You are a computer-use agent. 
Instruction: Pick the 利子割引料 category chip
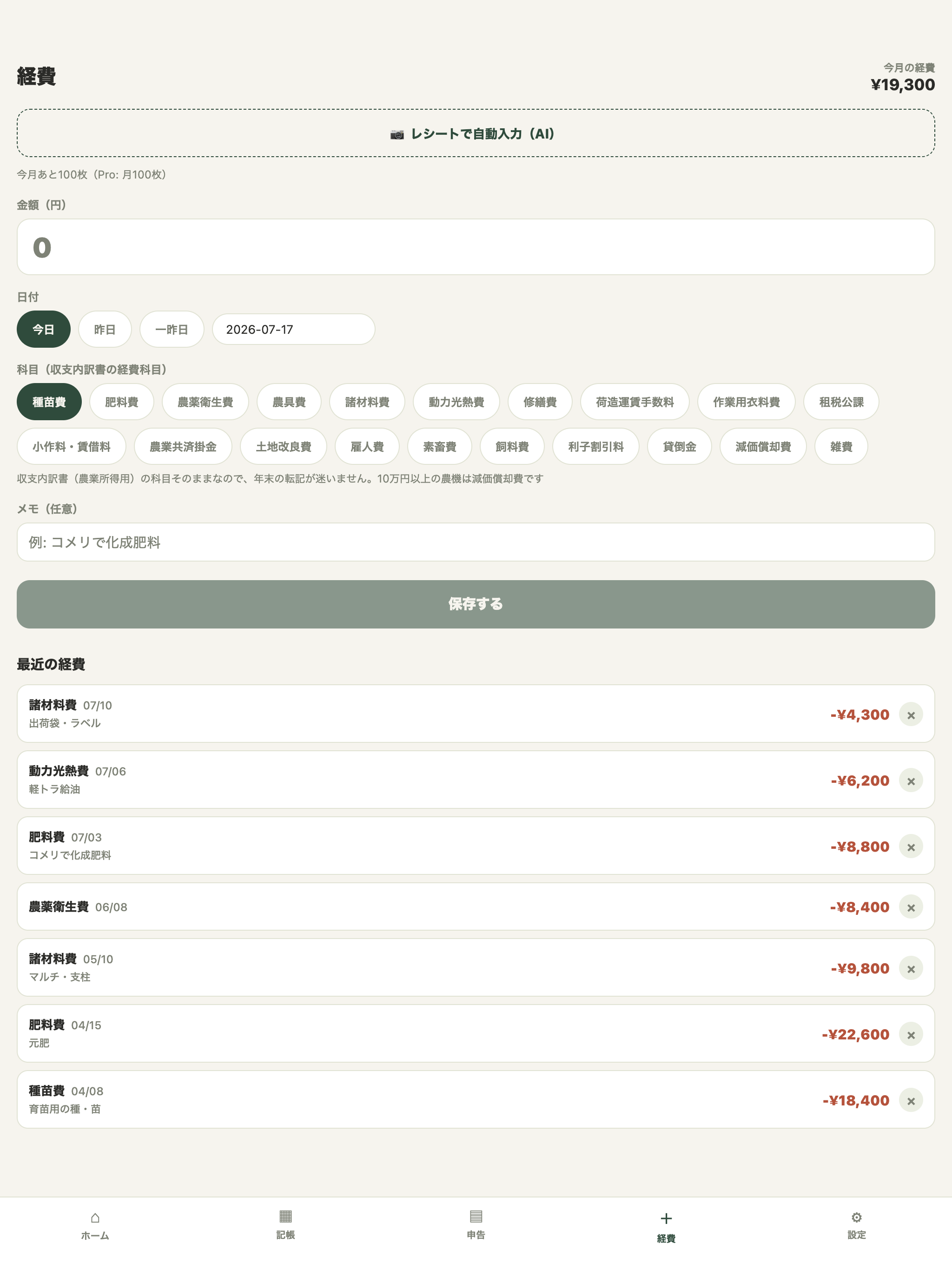(596, 447)
